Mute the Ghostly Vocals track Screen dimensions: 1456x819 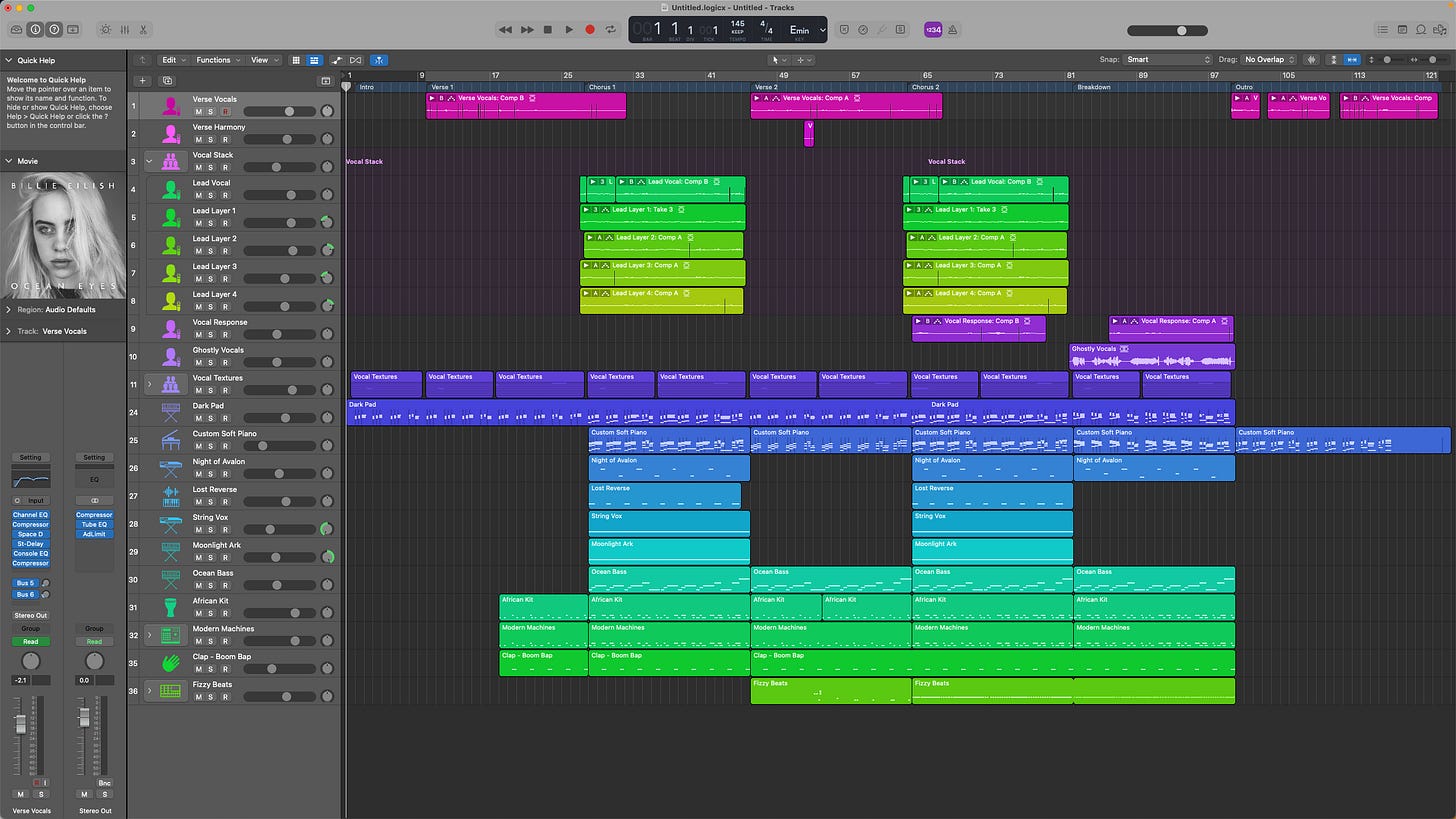pyautogui.click(x=198, y=363)
